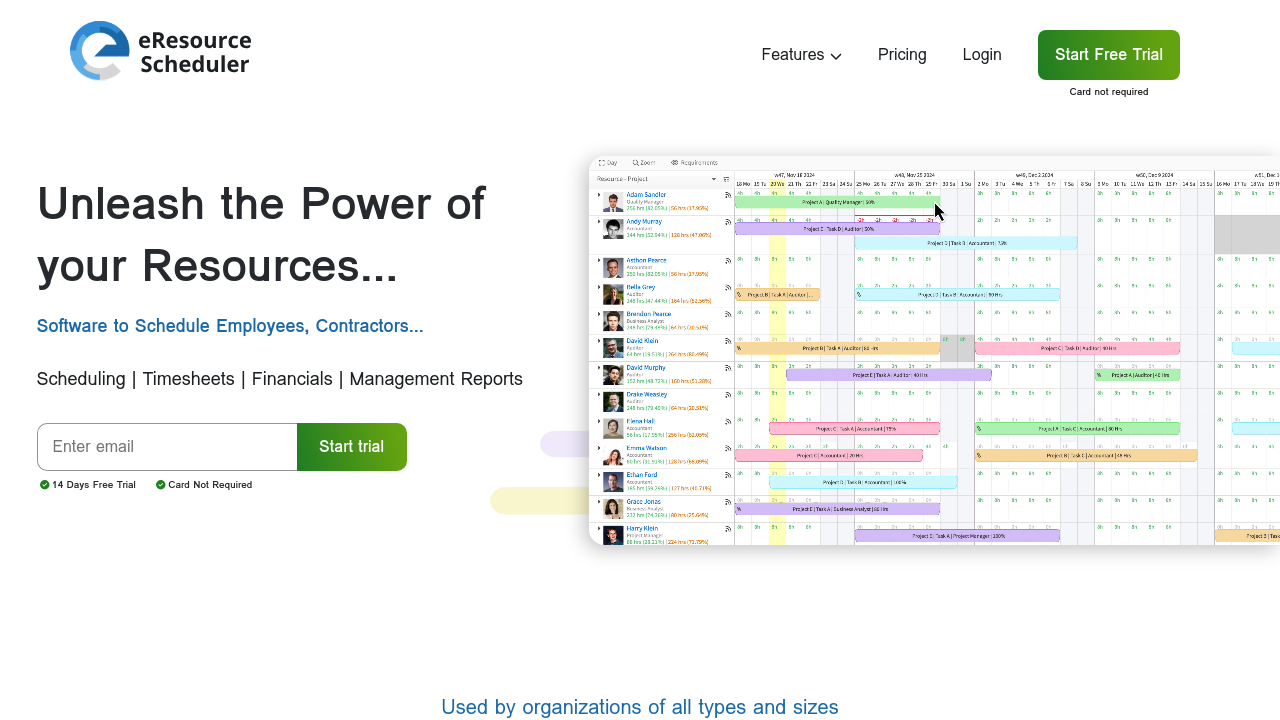The width and height of the screenshot is (1280, 720).
Task: Click feed icon in Drake Weasley row
Action: (728, 394)
